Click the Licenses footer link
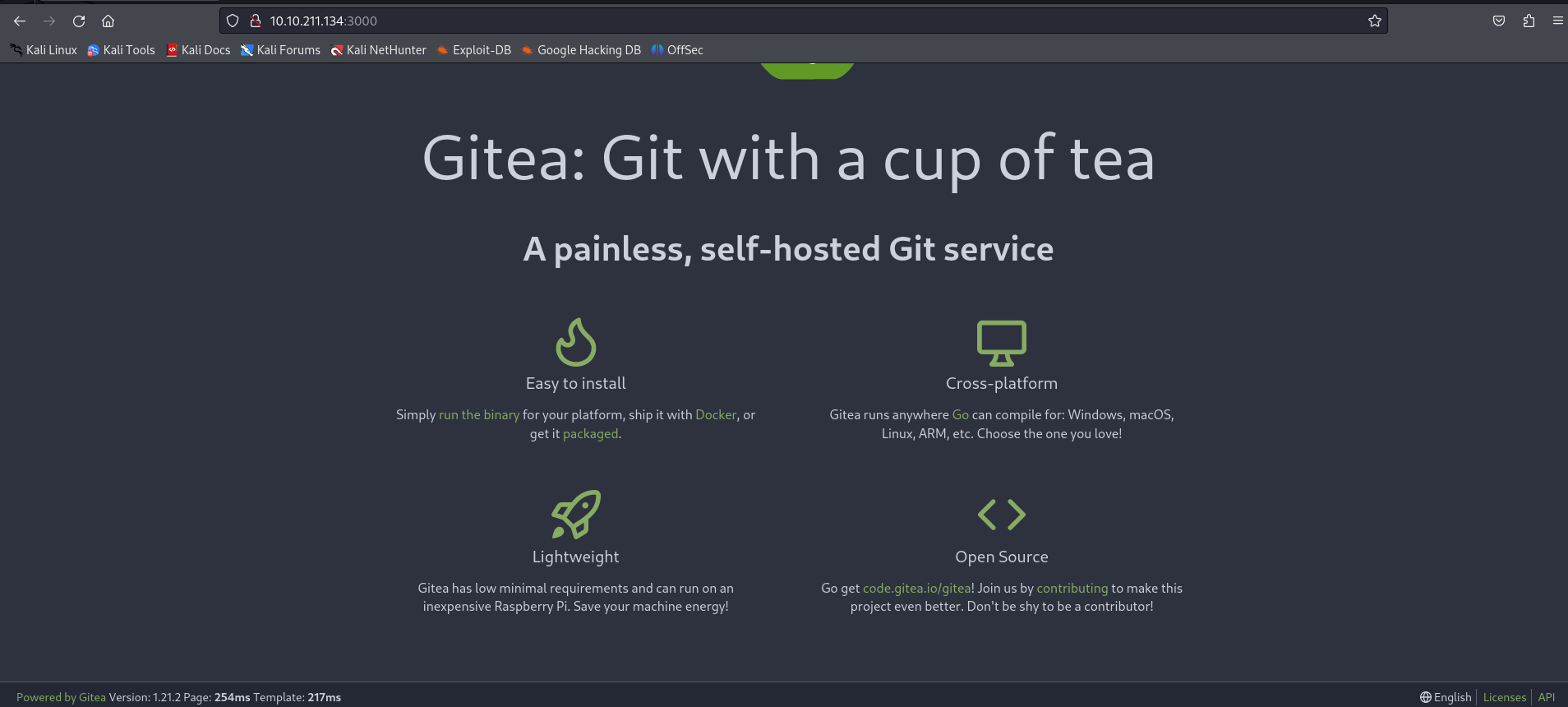The height and width of the screenshot is (707, 1568). tap(1504, 697)
